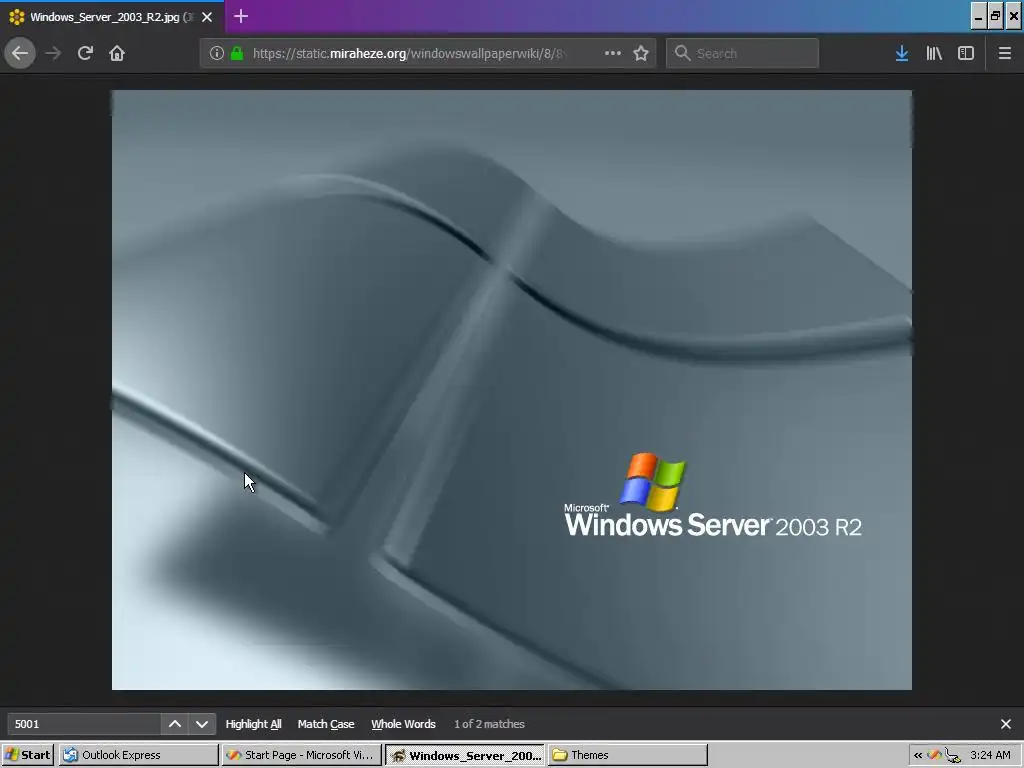Open the Firefox hamburger menu
This screenshot has height=768, width=1024.
pos(1004,53)
